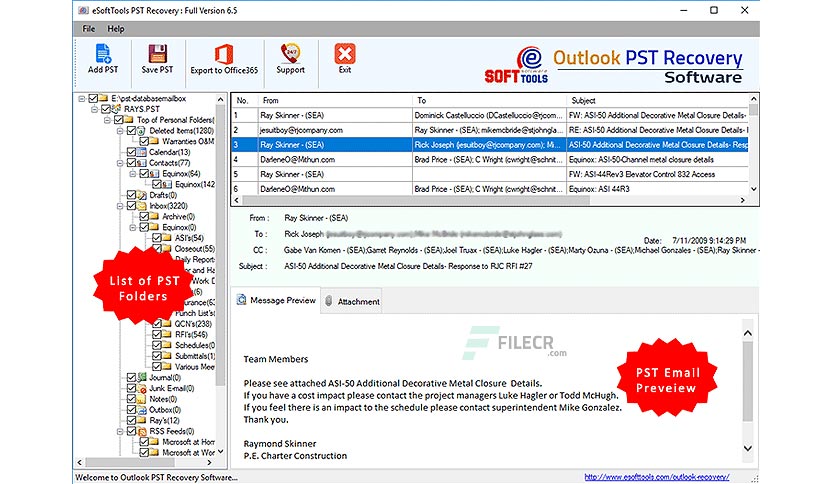Select email row 2 from jesuitboy@rjcompany.com

pos(490,130)
